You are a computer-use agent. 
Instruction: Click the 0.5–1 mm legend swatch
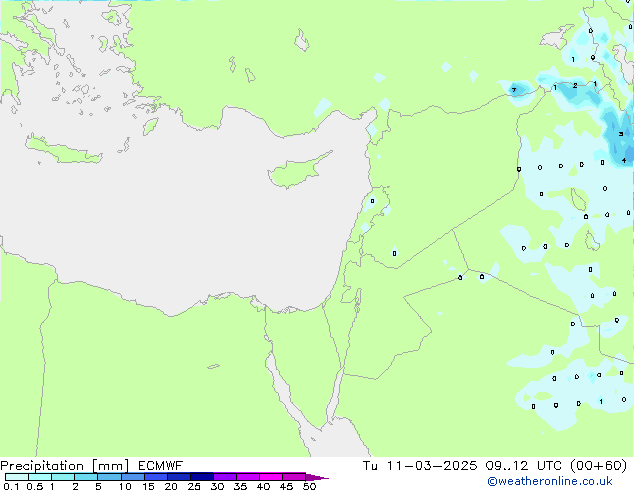tap(40, 477)
